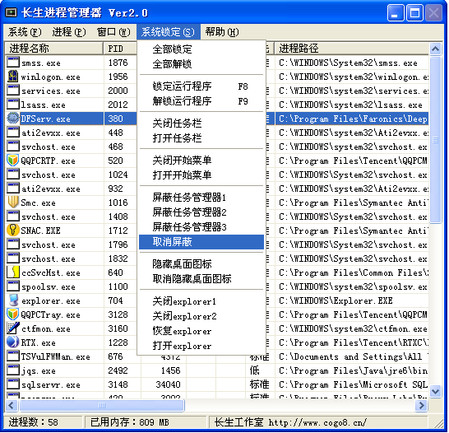
Task: Select the DFServ.exe globe icon
Action: pyautogui.click(x=13, y=118)
